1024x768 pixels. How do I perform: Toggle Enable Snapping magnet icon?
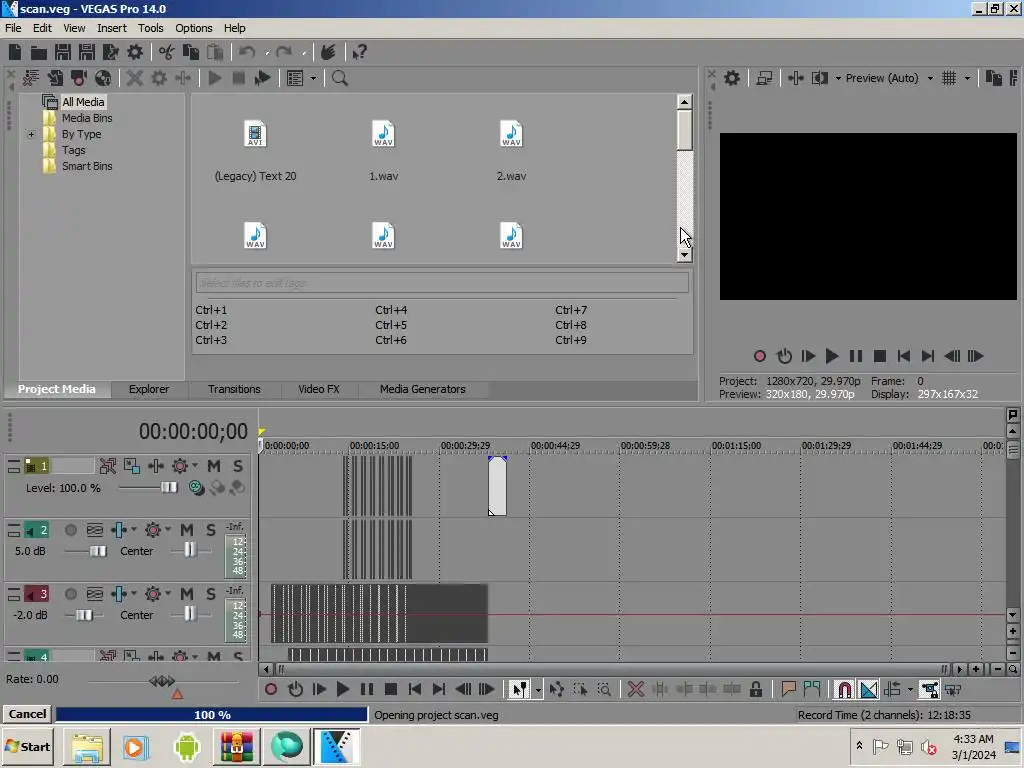[x=844, y=690]
